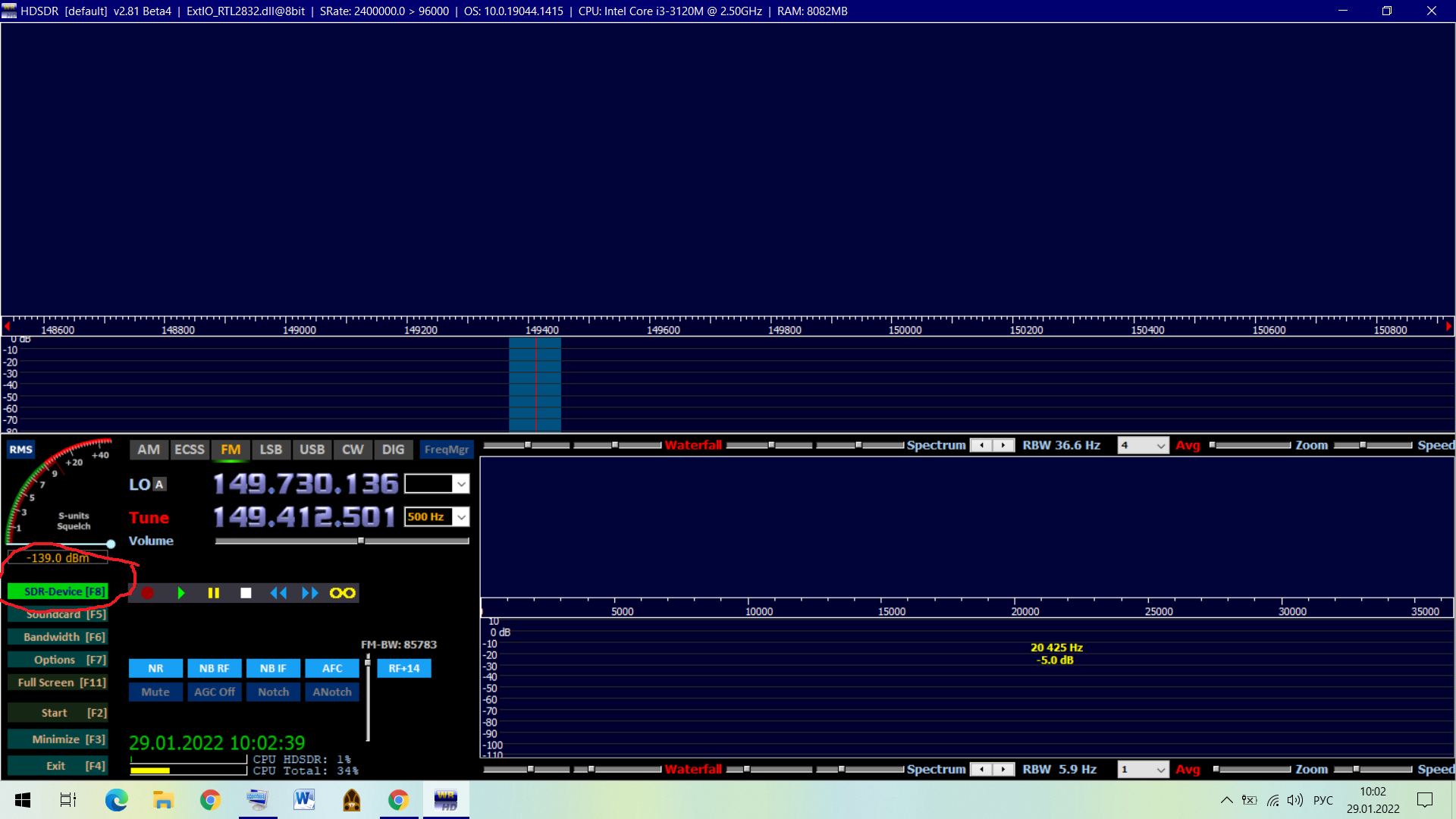1456x819 pixels.
Task: Switch to USB demodulation mode
Action: (312, 450)
